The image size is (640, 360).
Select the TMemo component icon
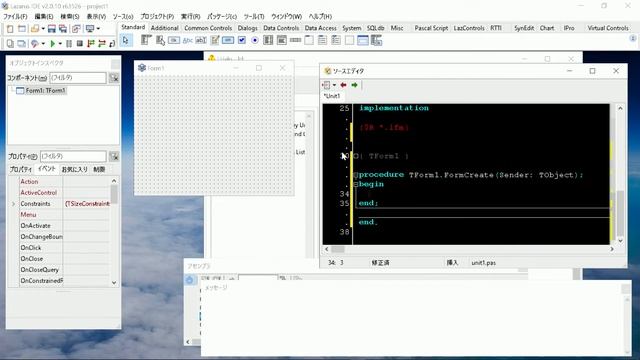(x=214, y=40)
